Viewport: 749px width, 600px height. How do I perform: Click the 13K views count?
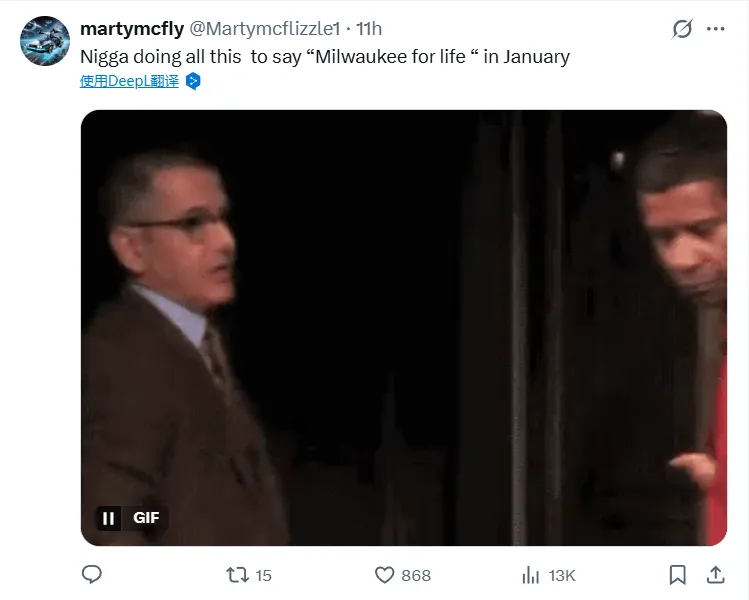(x=562, y=575)
